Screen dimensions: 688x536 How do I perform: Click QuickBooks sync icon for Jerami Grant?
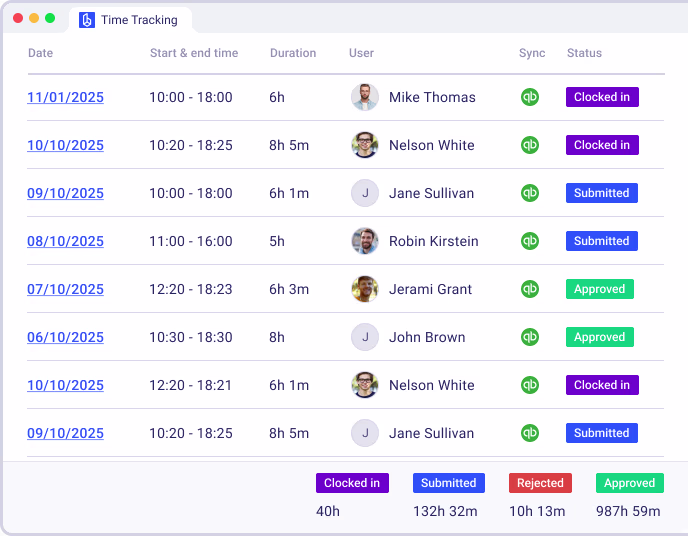(x=530, y=289)
